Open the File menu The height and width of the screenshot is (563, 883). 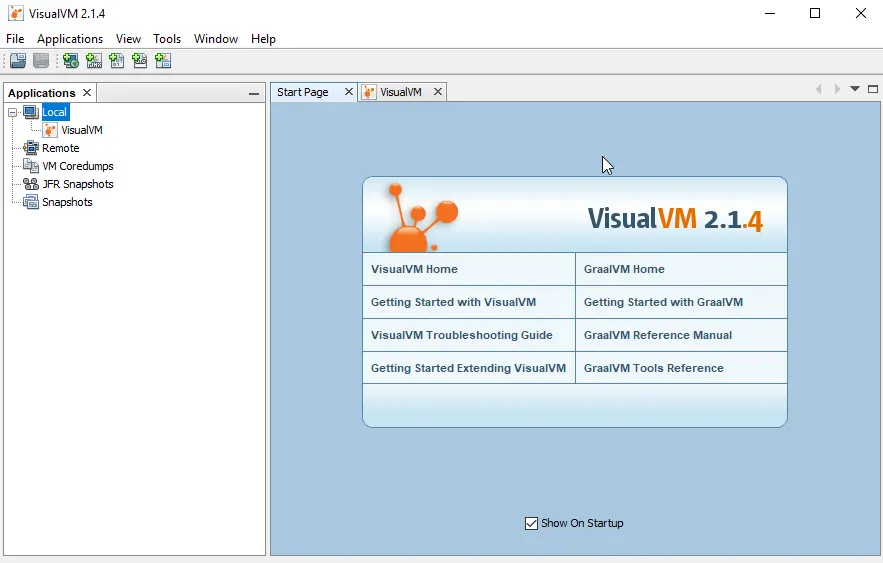[15, 39]
